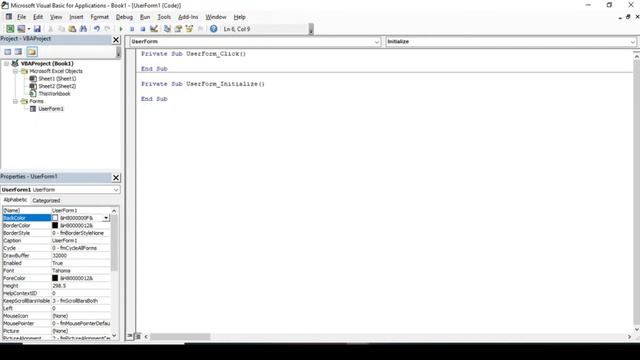This screenshot has height=360, width=640.
Task: Click the Properties Window toolbar icon
Action: pos(178,29)
